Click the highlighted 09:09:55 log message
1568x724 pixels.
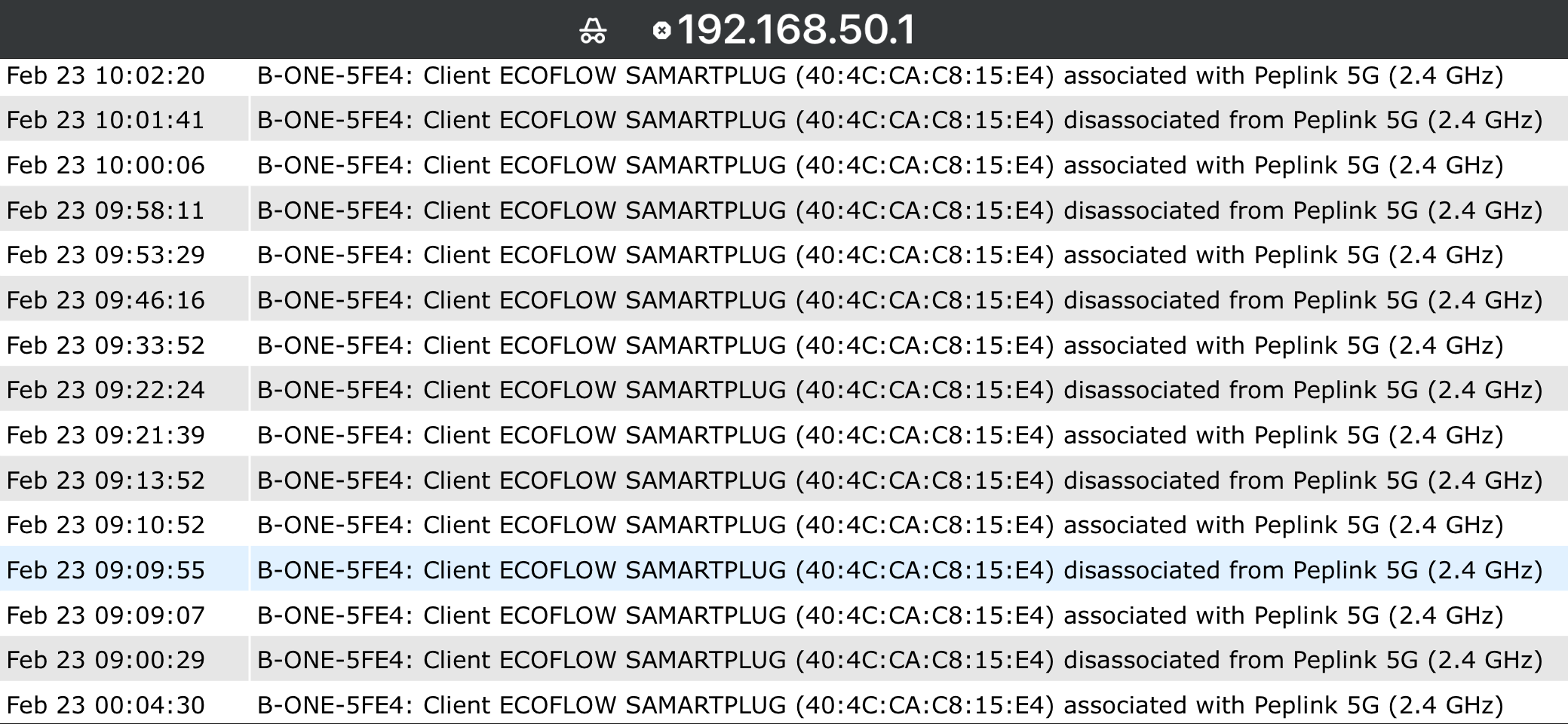point(899,570)
